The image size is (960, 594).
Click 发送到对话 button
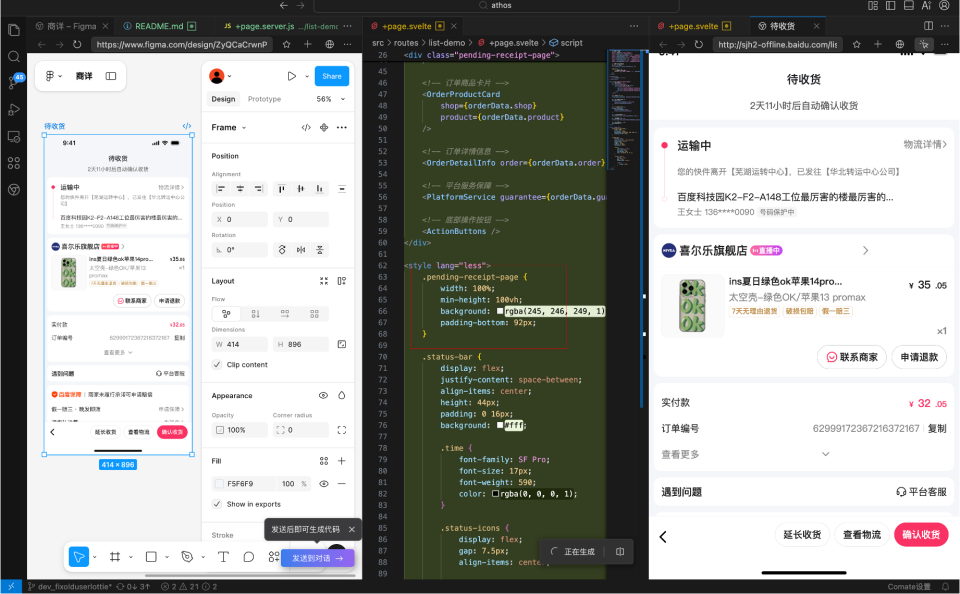(x=318, y=558)
